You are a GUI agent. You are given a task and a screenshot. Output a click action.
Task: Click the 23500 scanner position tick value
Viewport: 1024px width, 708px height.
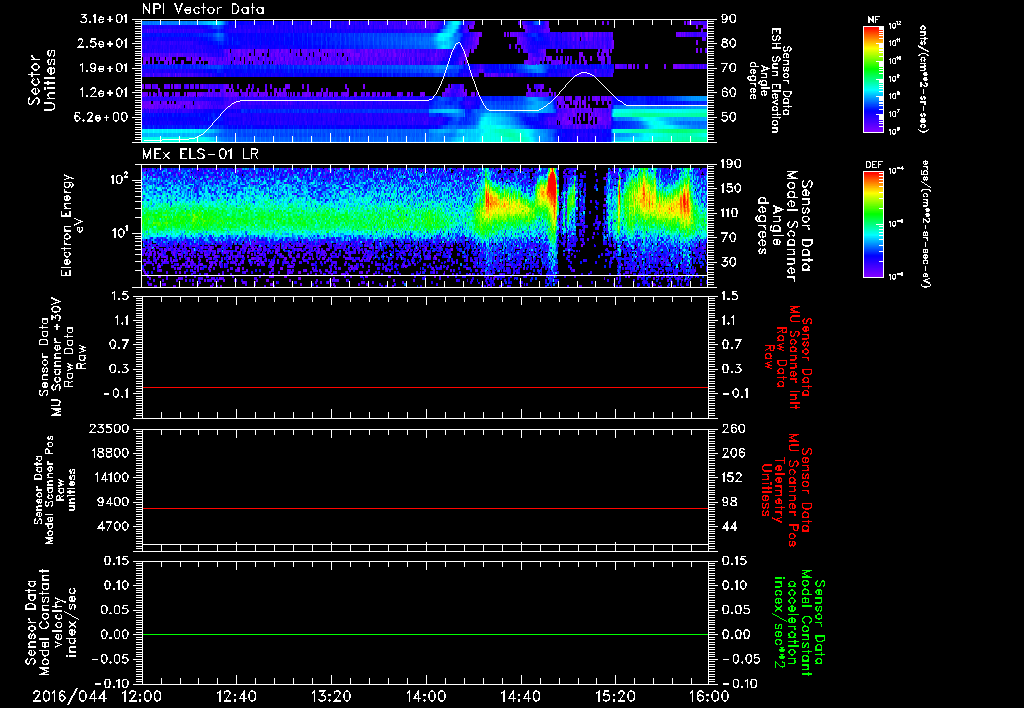coord(108,429)
